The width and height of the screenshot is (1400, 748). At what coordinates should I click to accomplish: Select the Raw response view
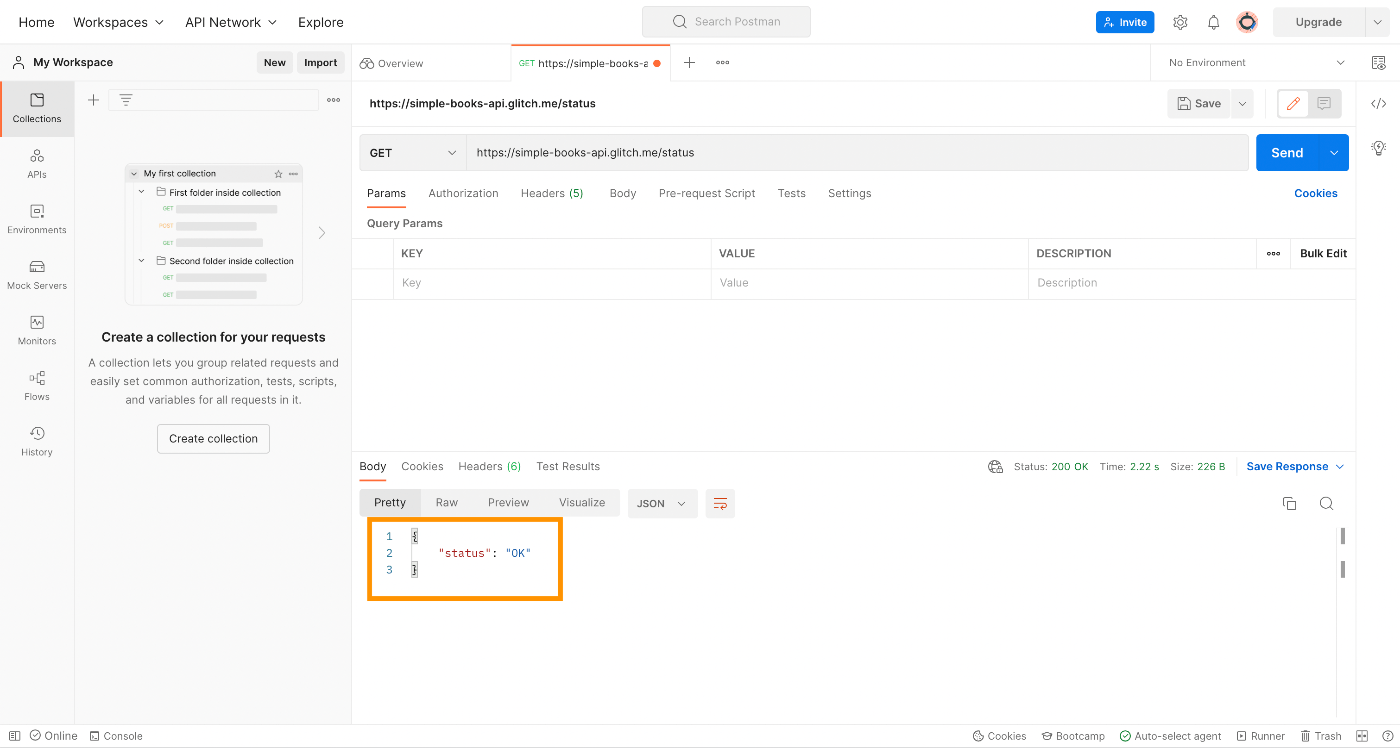(x=446, y=502)
